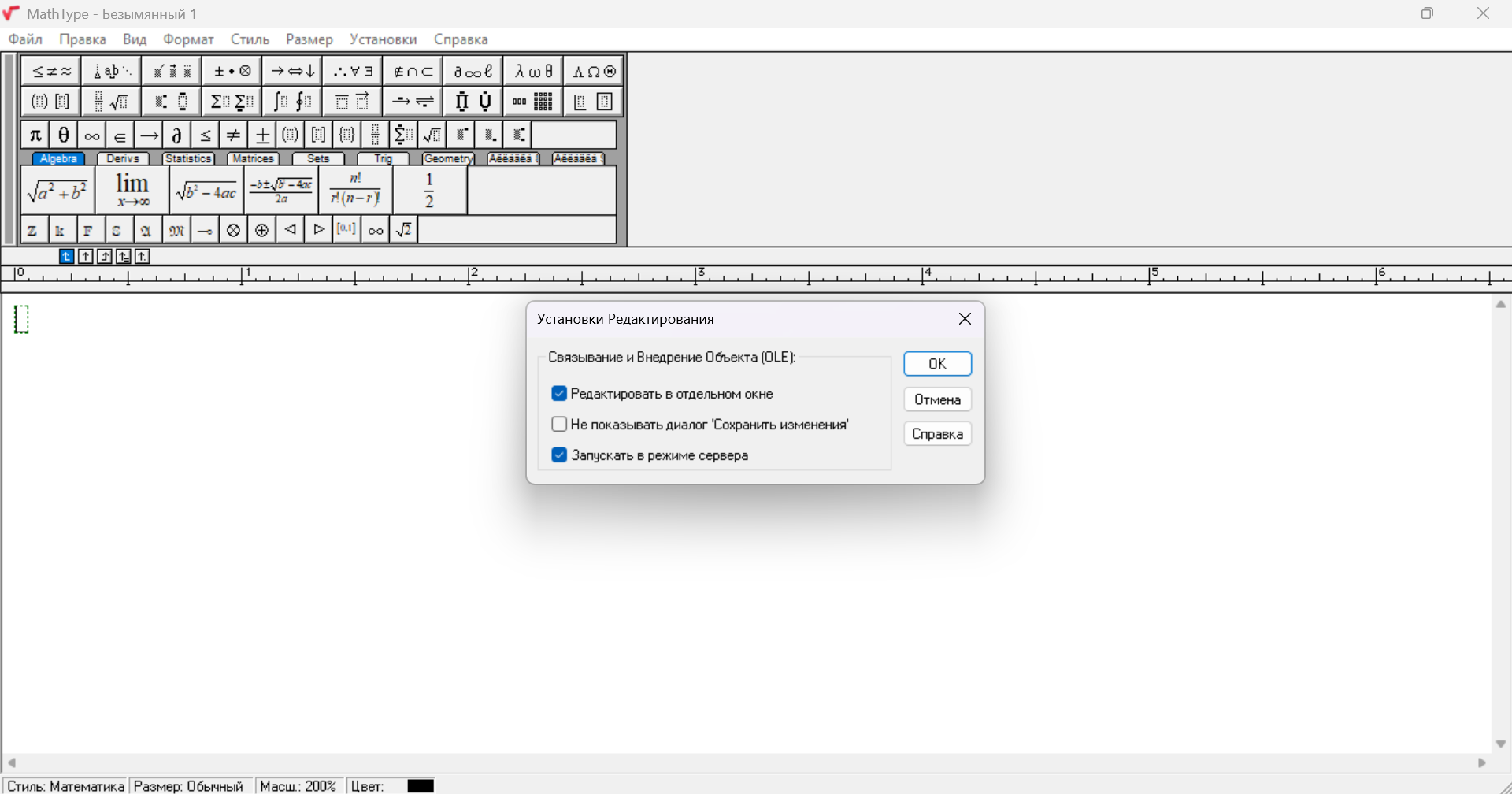The height and width of the screenshot is (794, 1512).
Task: Insert the one-half fraction expression
Action: [430, 191]
